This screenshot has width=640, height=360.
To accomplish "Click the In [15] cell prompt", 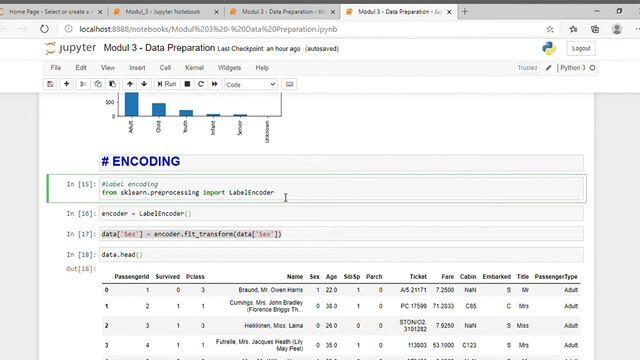I will [x=81, y=184].
